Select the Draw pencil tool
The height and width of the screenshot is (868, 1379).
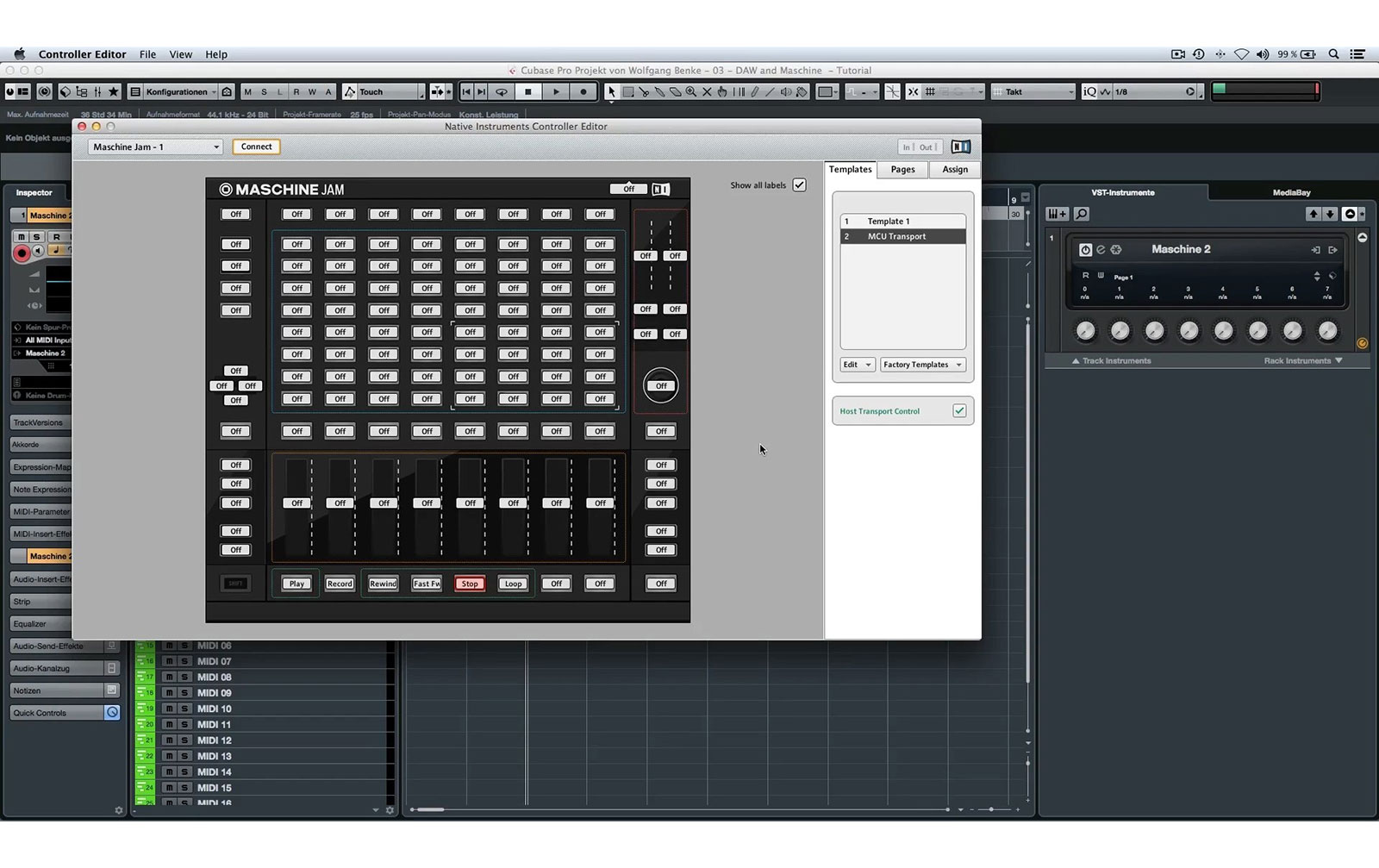[x=754, y=91]
